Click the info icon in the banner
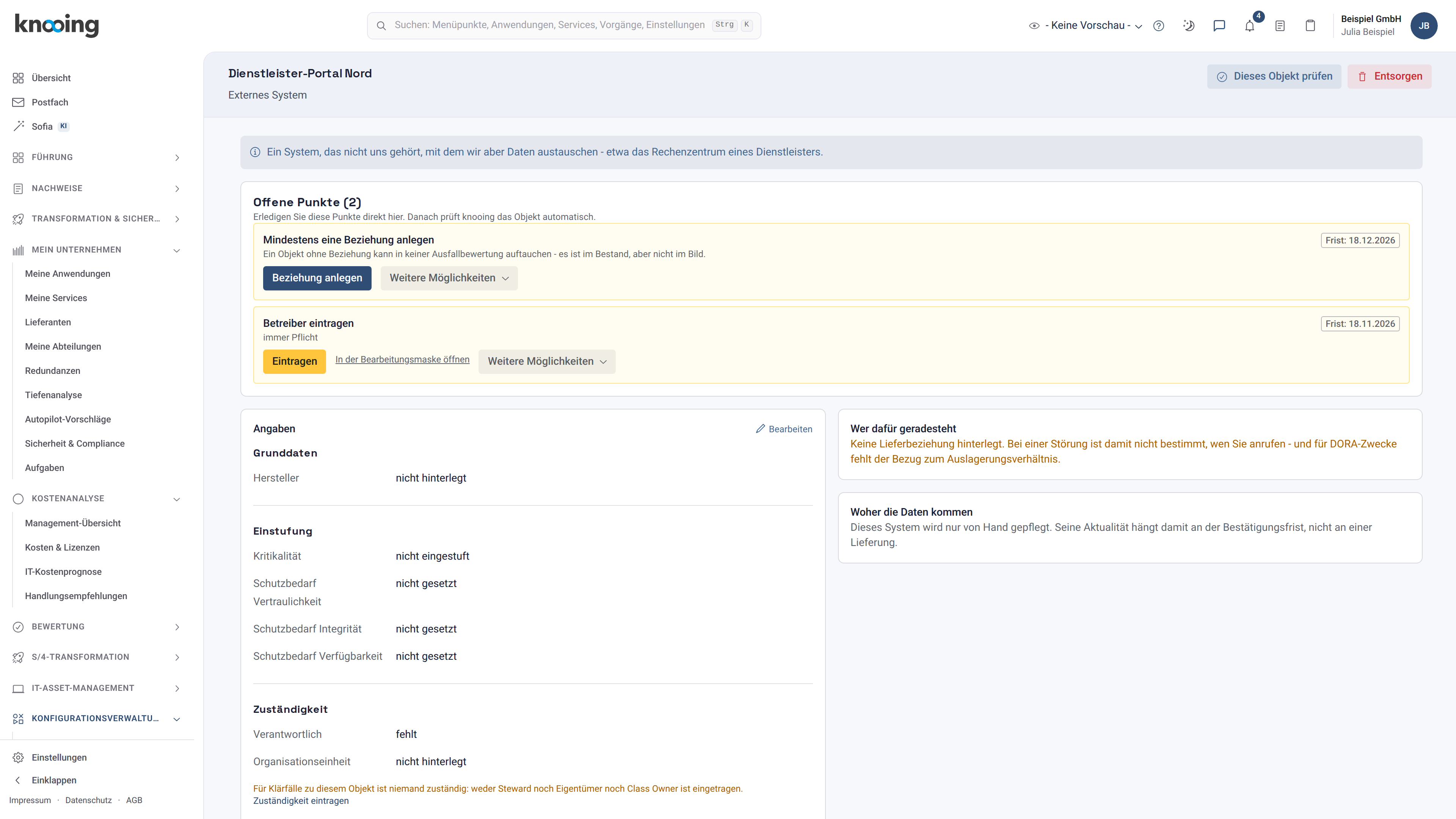The width and height of the screenshot is (1456, 819). click(x=255, y=152)
